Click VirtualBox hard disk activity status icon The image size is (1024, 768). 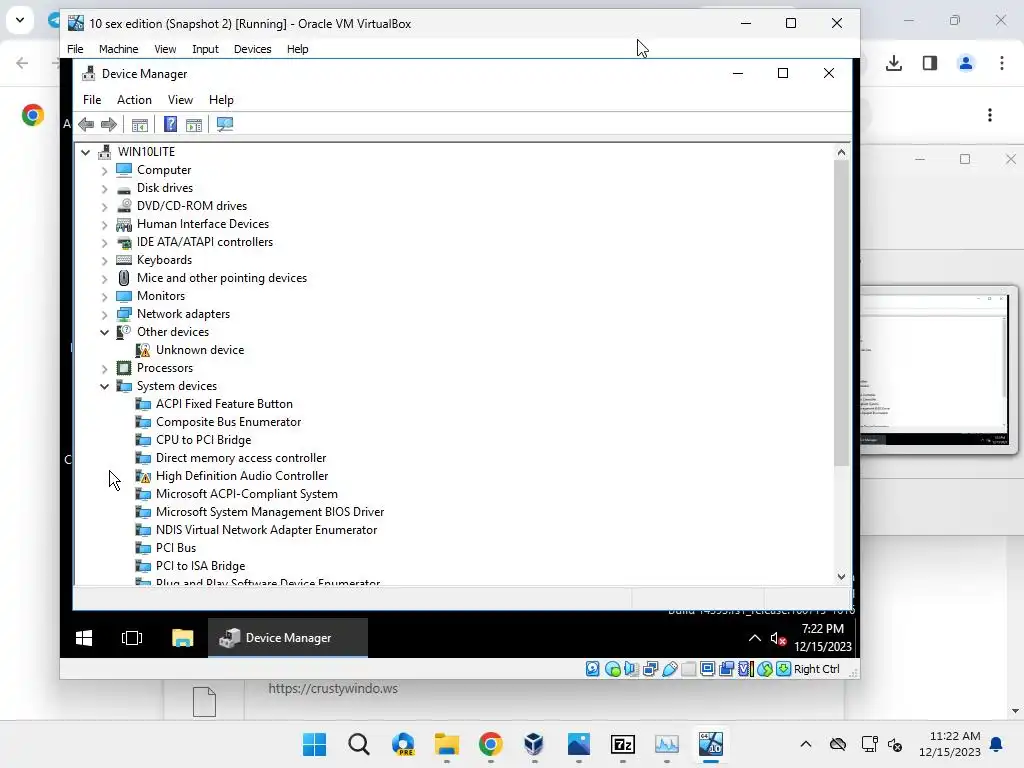pos(592,669)
